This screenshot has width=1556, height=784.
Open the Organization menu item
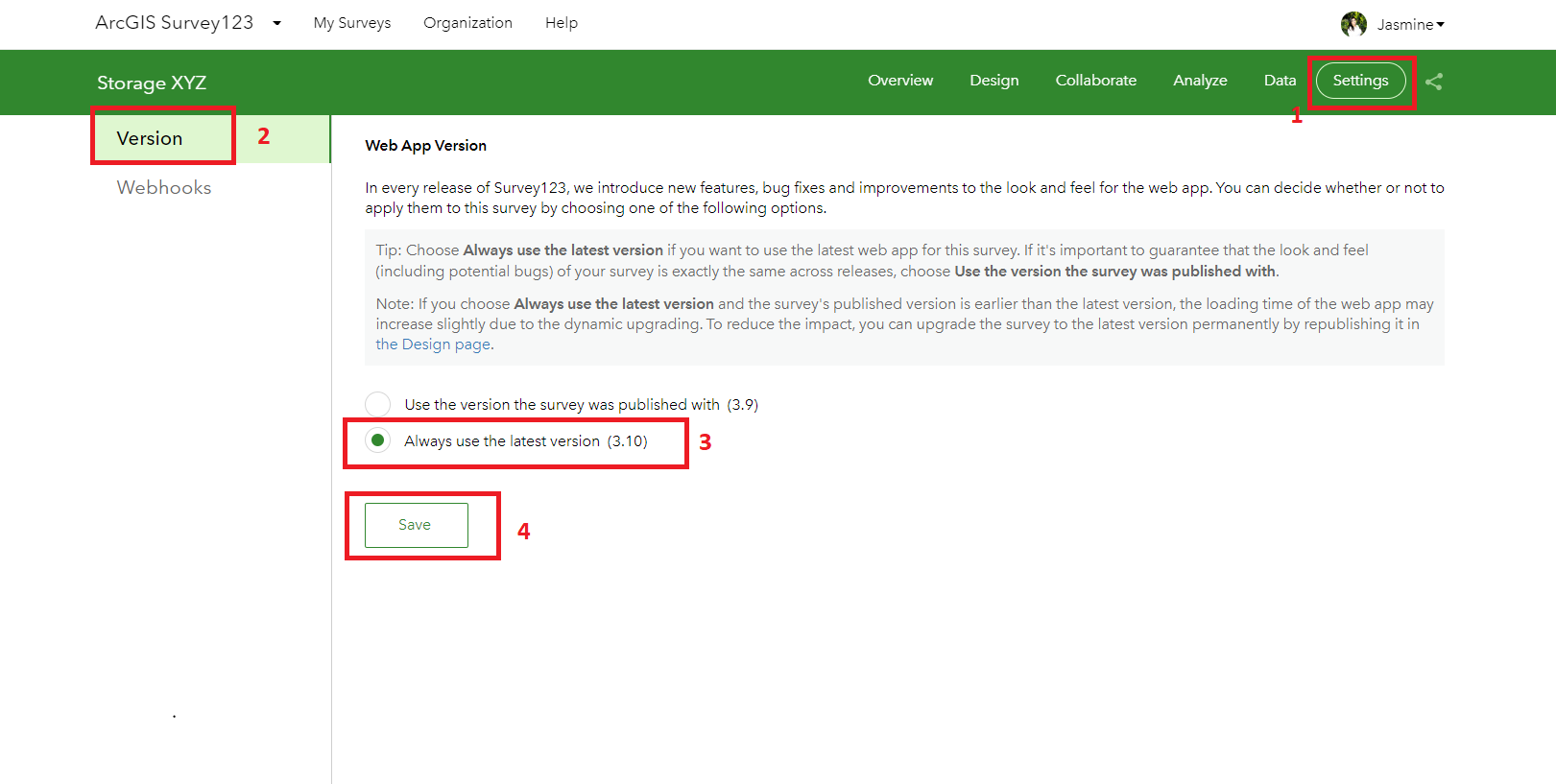467,23
